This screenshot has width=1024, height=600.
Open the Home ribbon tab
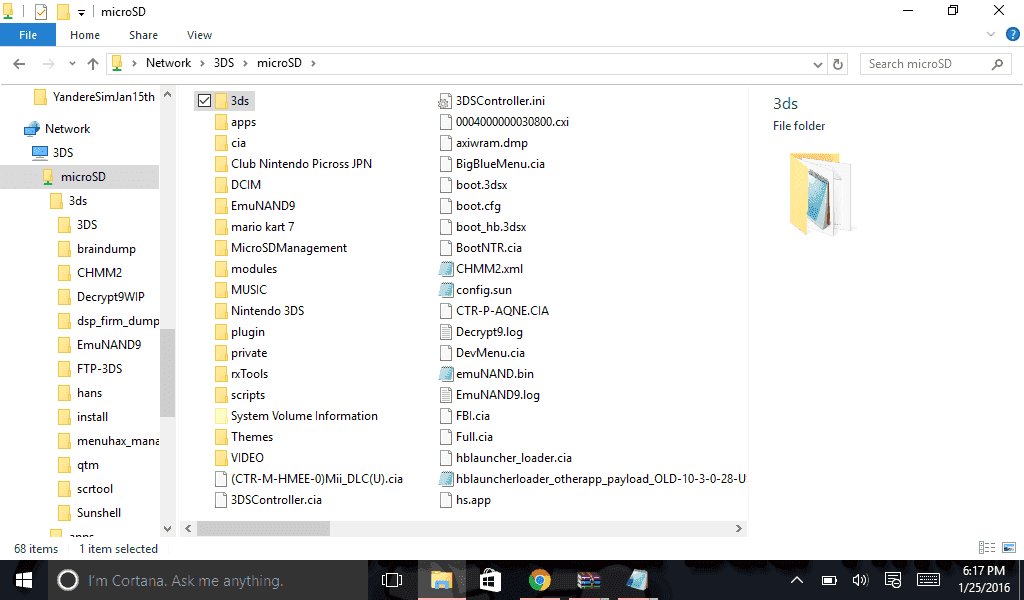pos(85,35)
